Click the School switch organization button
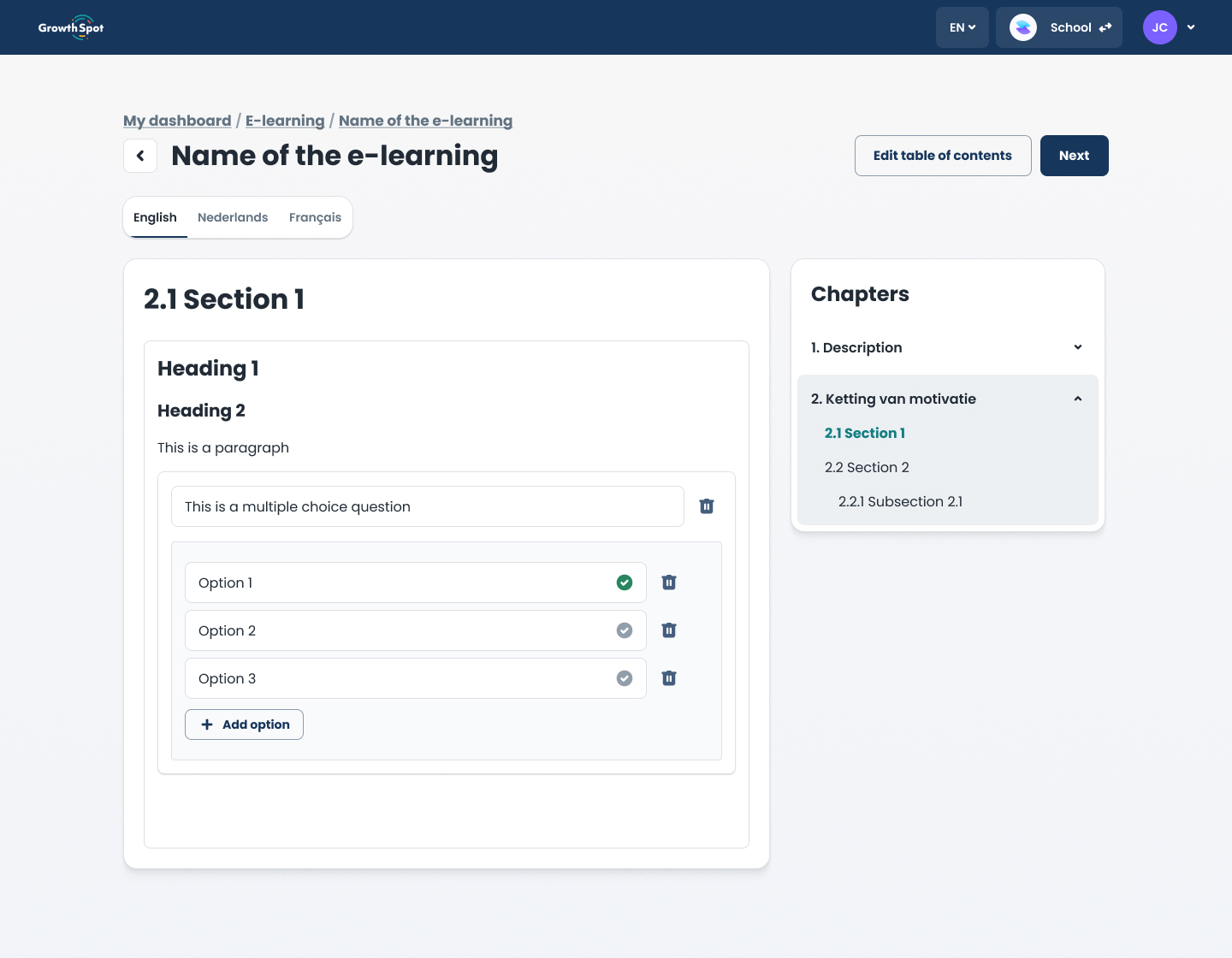Image resolution: width=1232 pixels, height=958 pixels. tap(1059, 27)
